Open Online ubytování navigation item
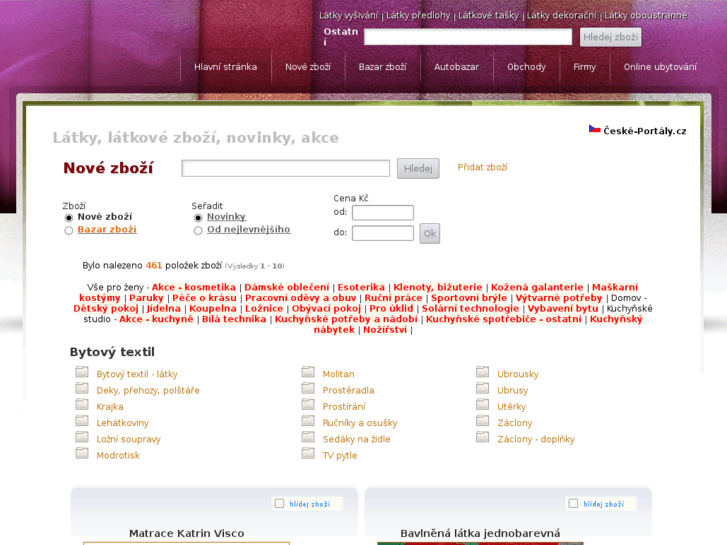The height and width of the screenshot is (545, 727). [660, 67]
